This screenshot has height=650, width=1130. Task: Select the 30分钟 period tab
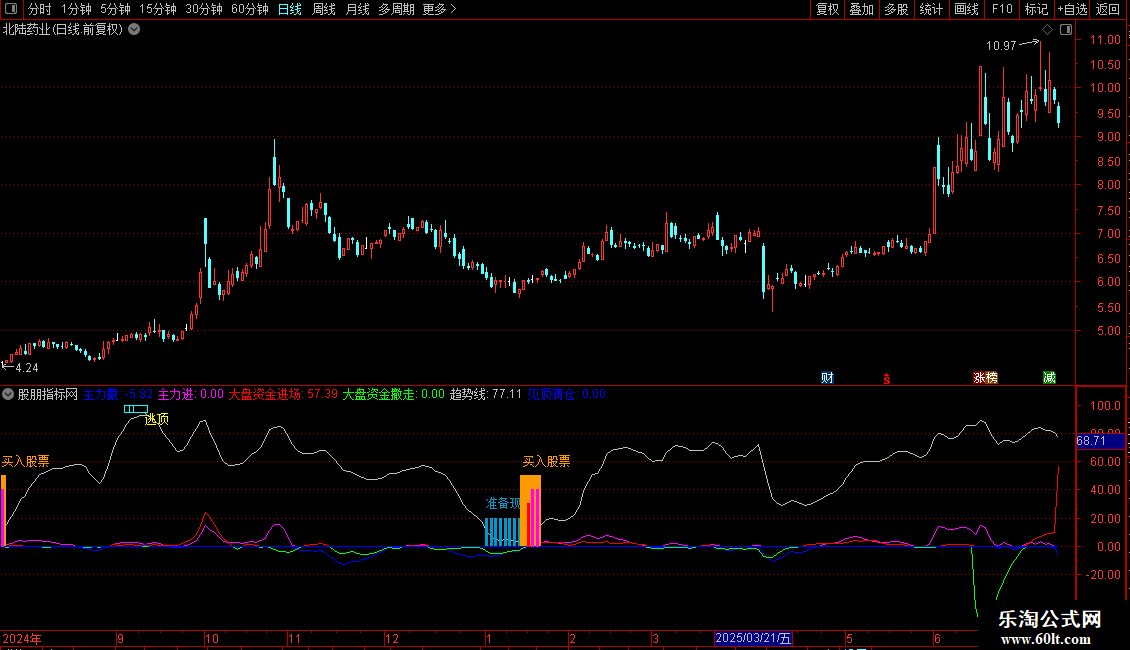204,9
